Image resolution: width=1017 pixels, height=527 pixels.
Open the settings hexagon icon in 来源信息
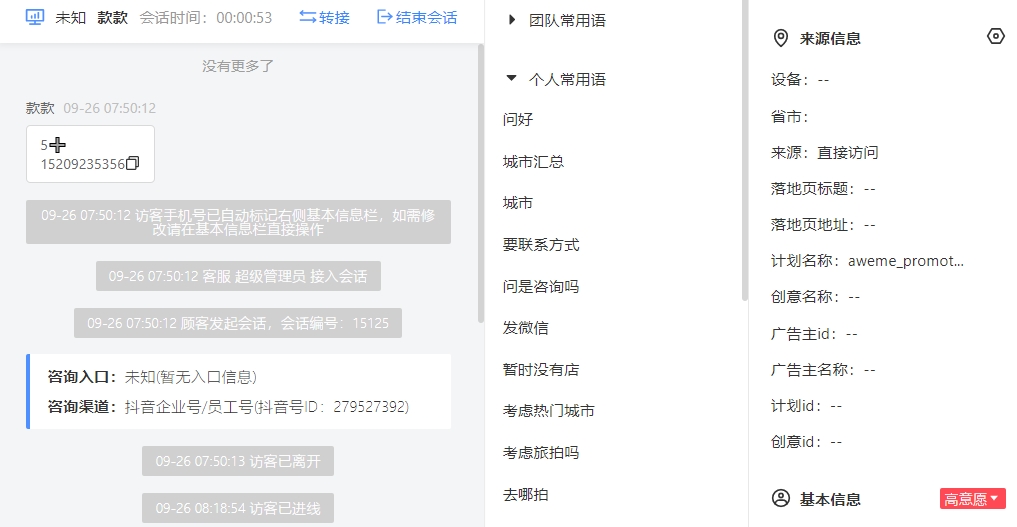pyautogui.click(x=996, y=36)
